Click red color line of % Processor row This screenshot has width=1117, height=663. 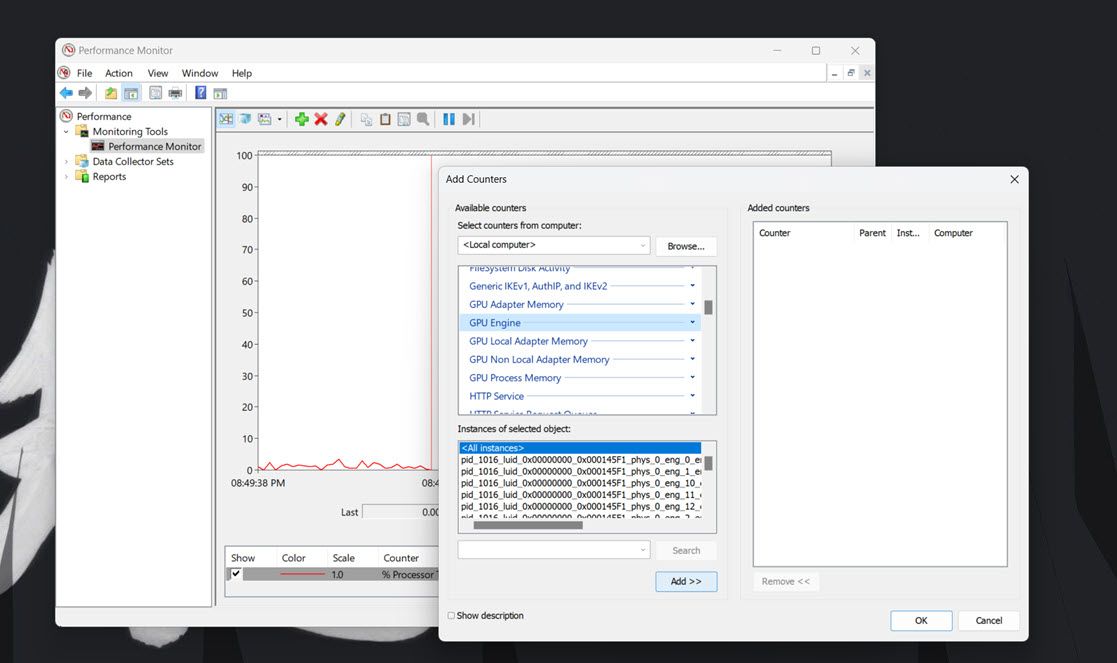[x=302, y=574]
